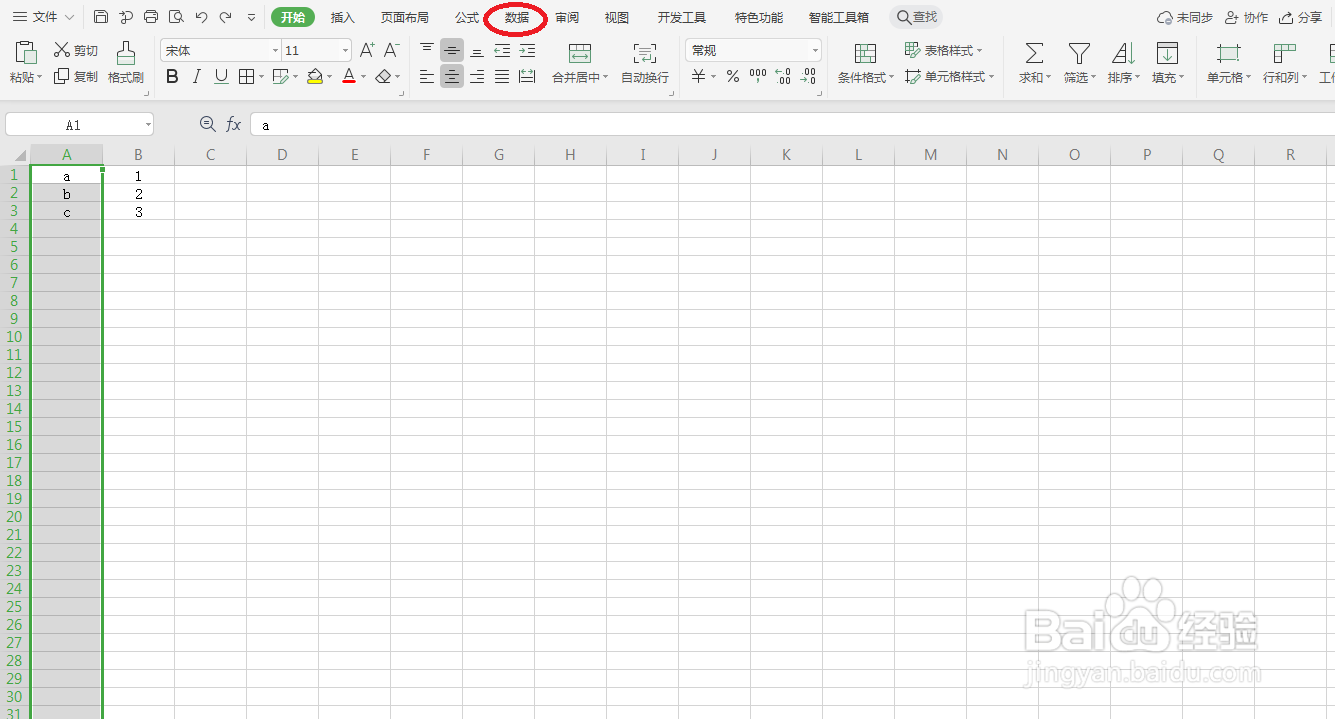The width and height of the screenshot is (1335, 719).
Task: Open the font color dropdown arrow
Action: point(363,77)
